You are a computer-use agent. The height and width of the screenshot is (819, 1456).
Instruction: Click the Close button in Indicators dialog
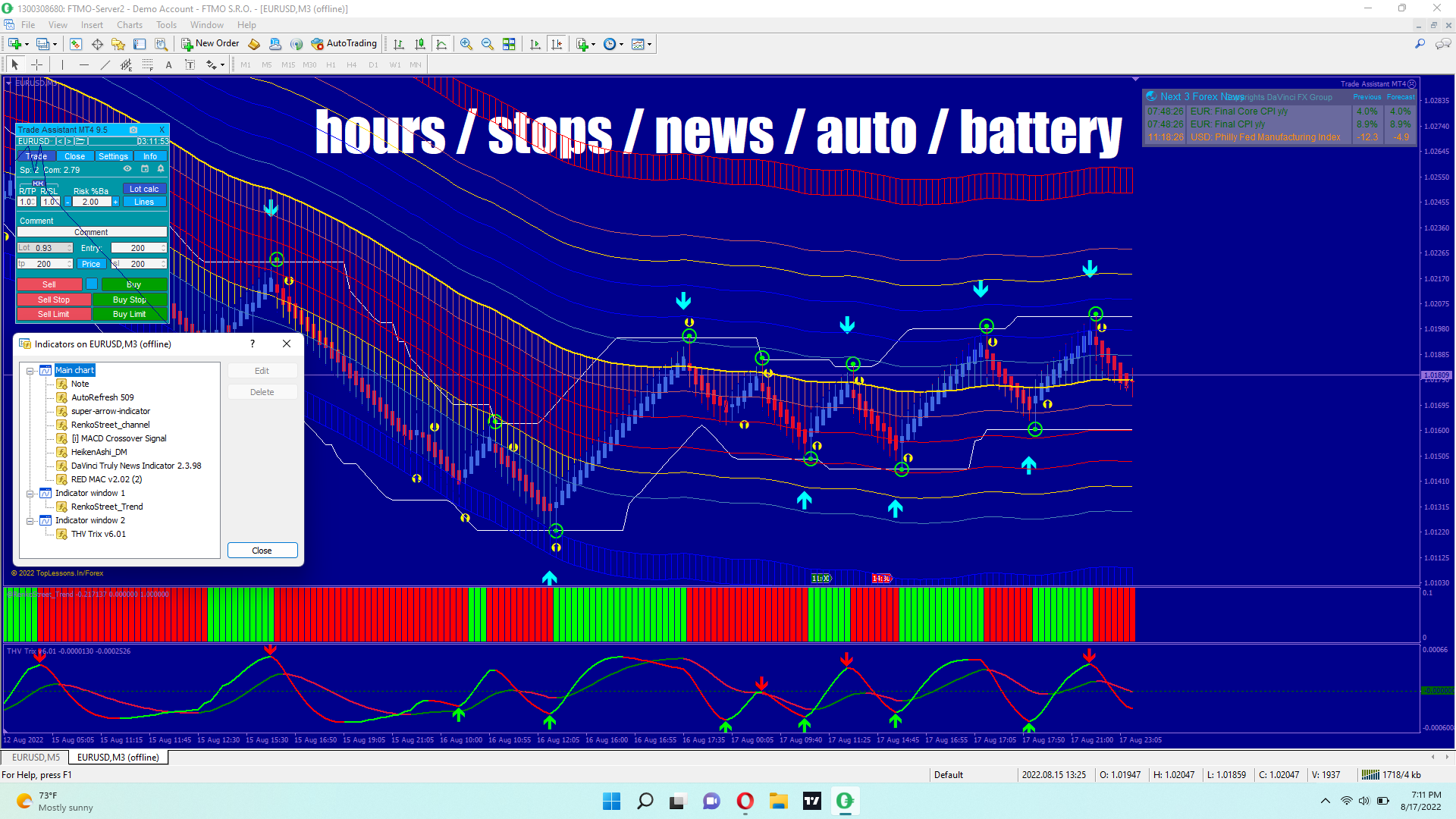(x=262, y=551)
